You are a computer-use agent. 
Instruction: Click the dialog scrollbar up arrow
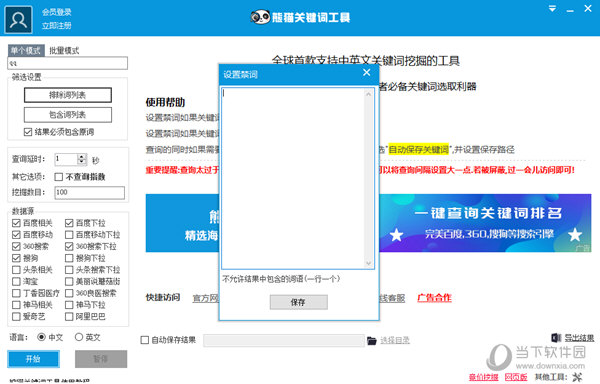pyautogui.click(x=369, y=94)
